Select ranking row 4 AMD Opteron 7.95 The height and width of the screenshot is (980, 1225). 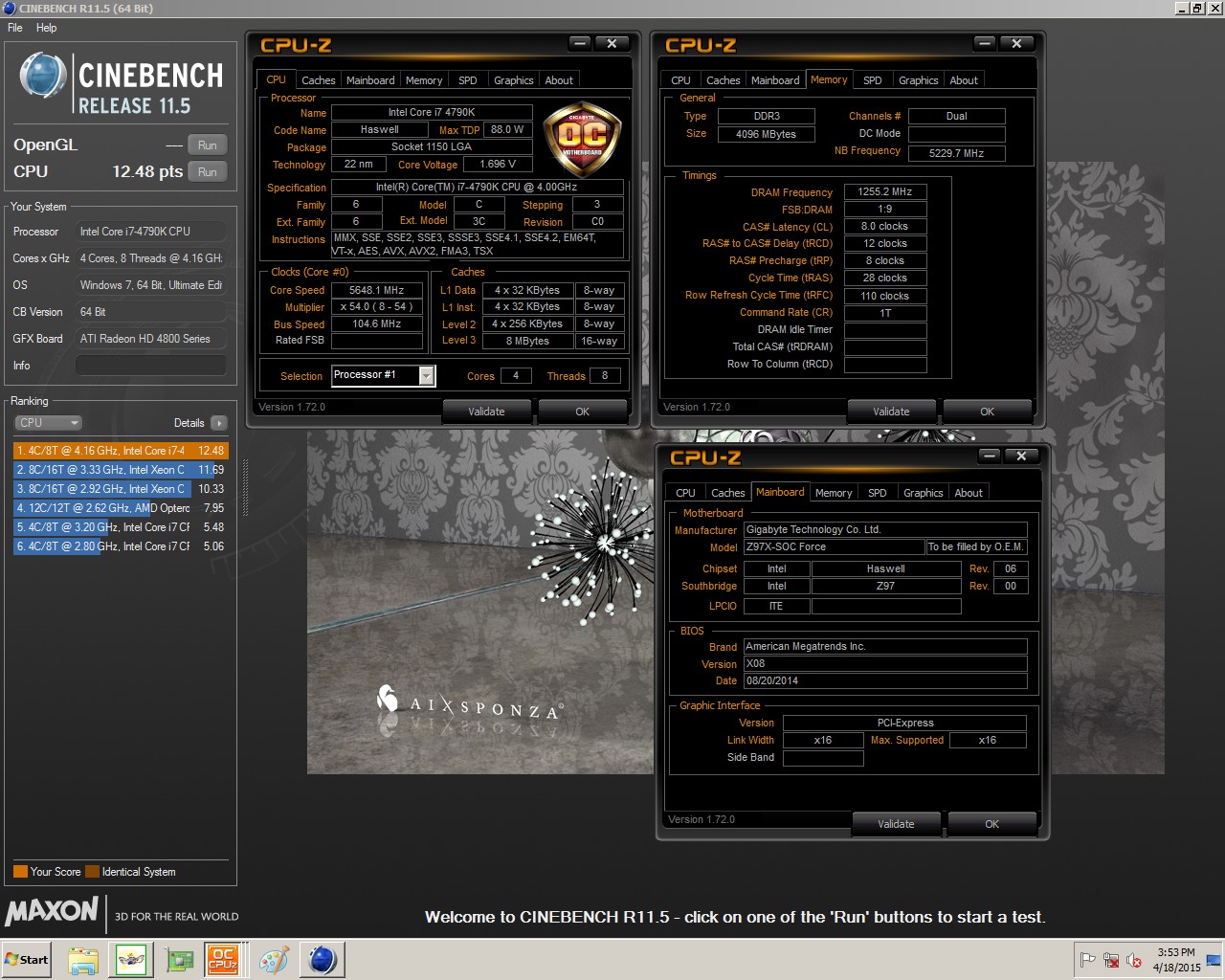tap(121, 508)
